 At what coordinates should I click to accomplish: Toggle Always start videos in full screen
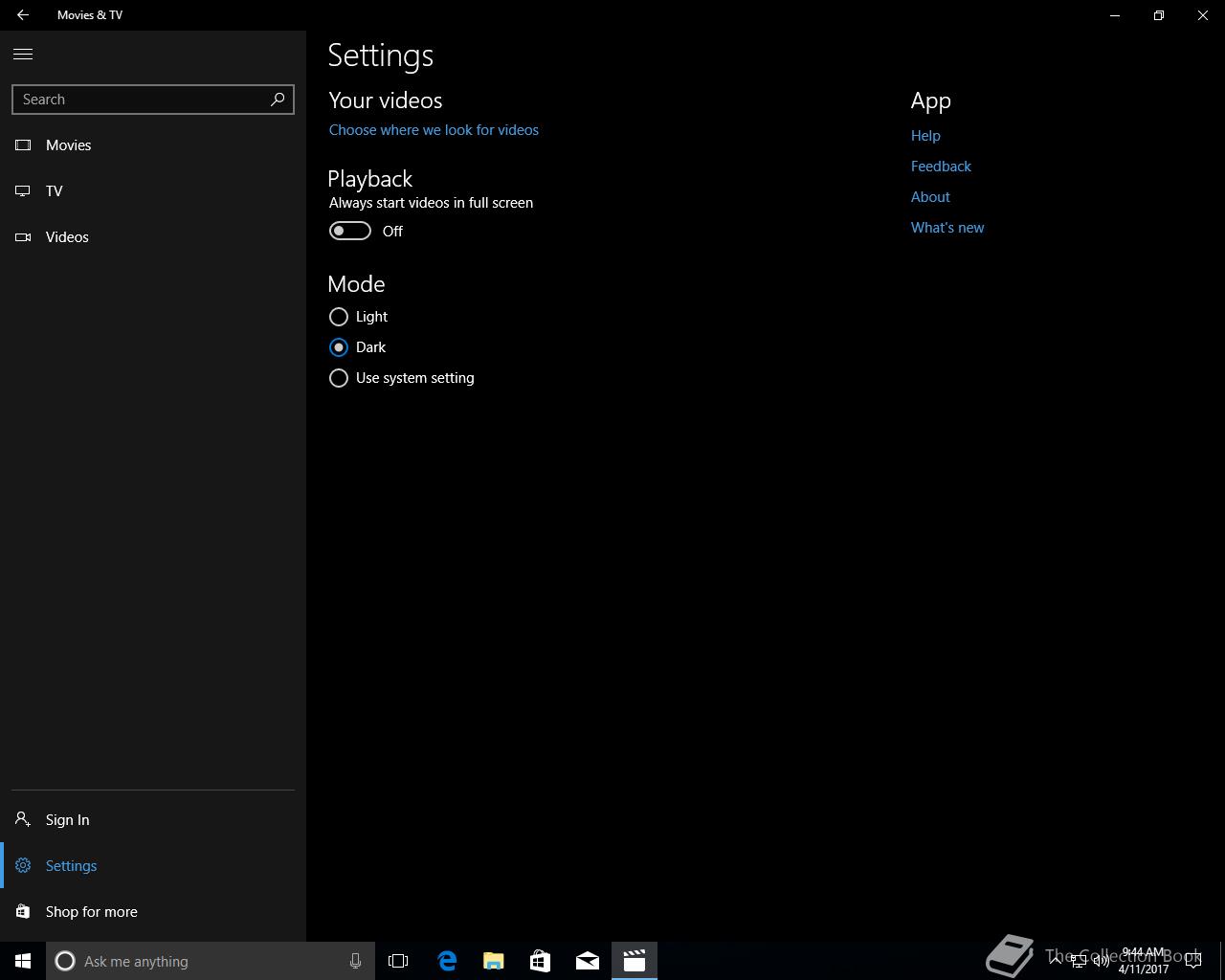[349, 231]
